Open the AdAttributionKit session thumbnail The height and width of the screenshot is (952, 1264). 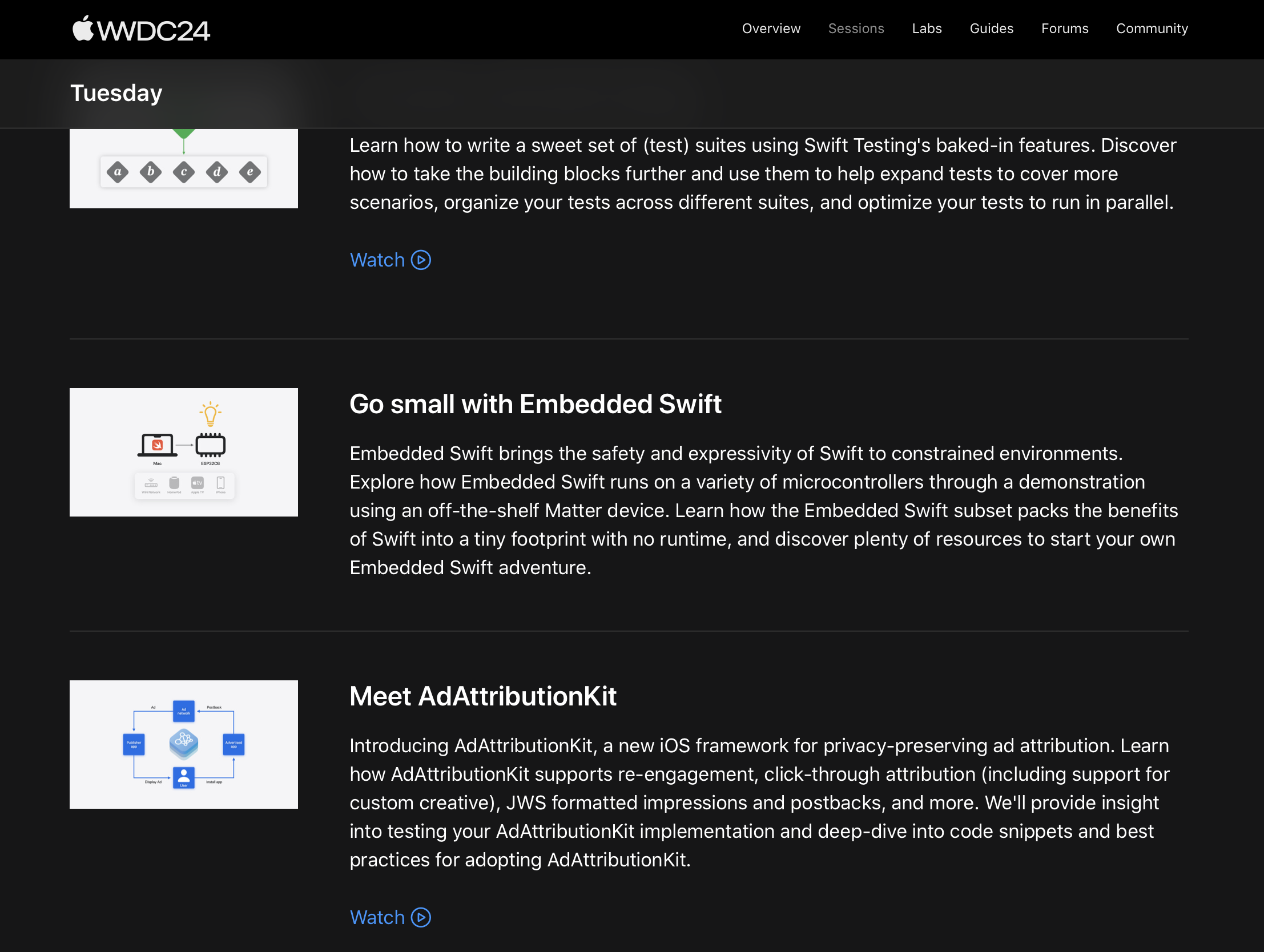click(183, 744)
